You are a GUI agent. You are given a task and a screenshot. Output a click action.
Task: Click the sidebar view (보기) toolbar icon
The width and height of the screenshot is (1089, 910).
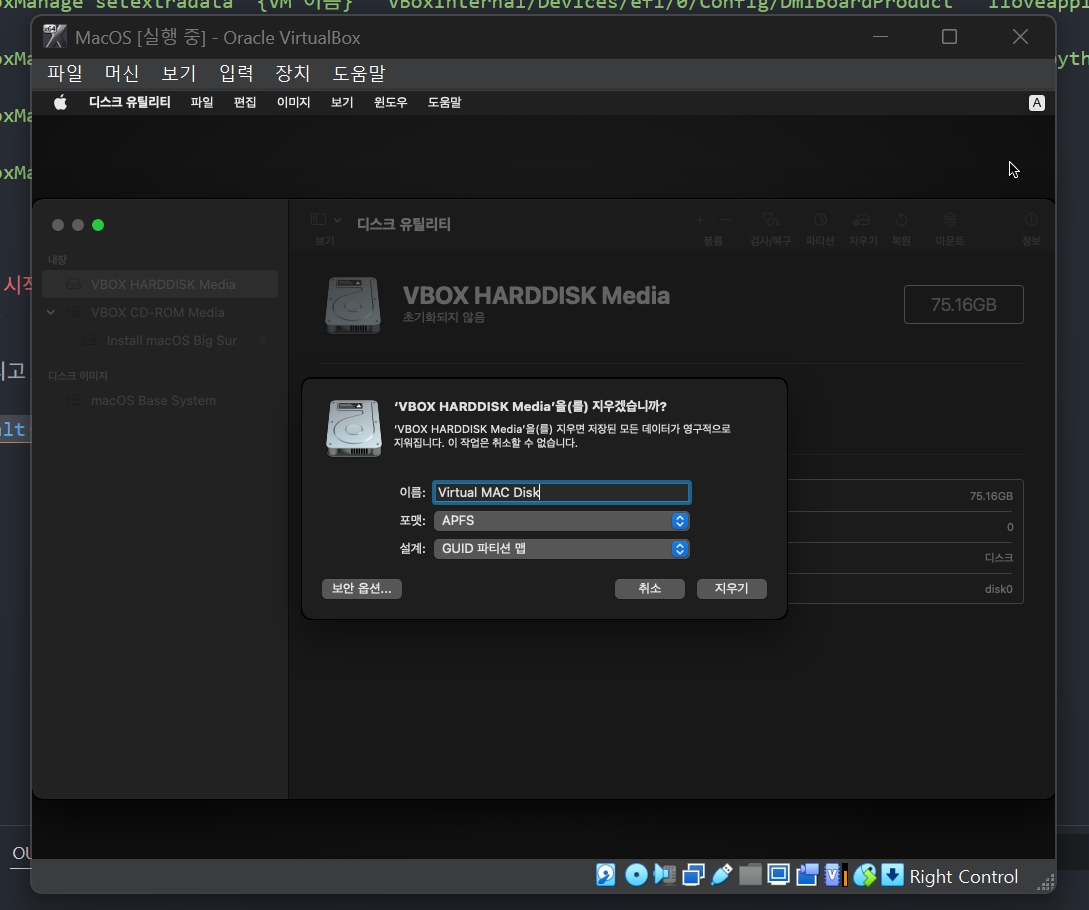tap(319, 220)
